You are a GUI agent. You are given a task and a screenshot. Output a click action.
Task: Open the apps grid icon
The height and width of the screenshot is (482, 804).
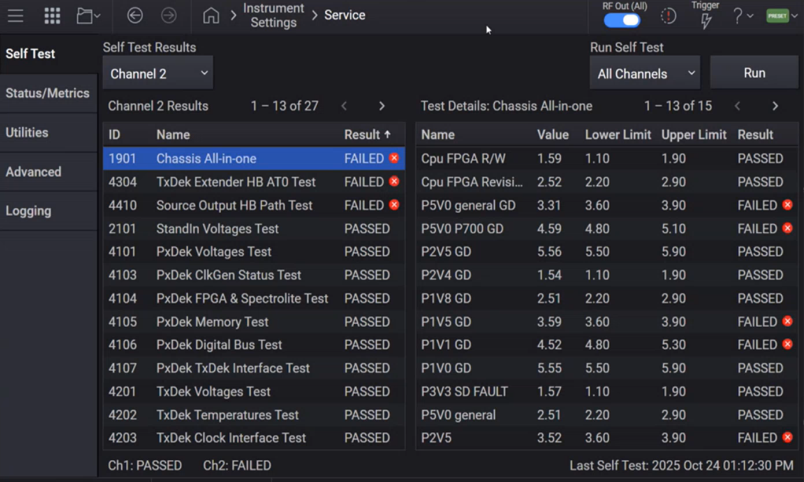tap(52, 16)
